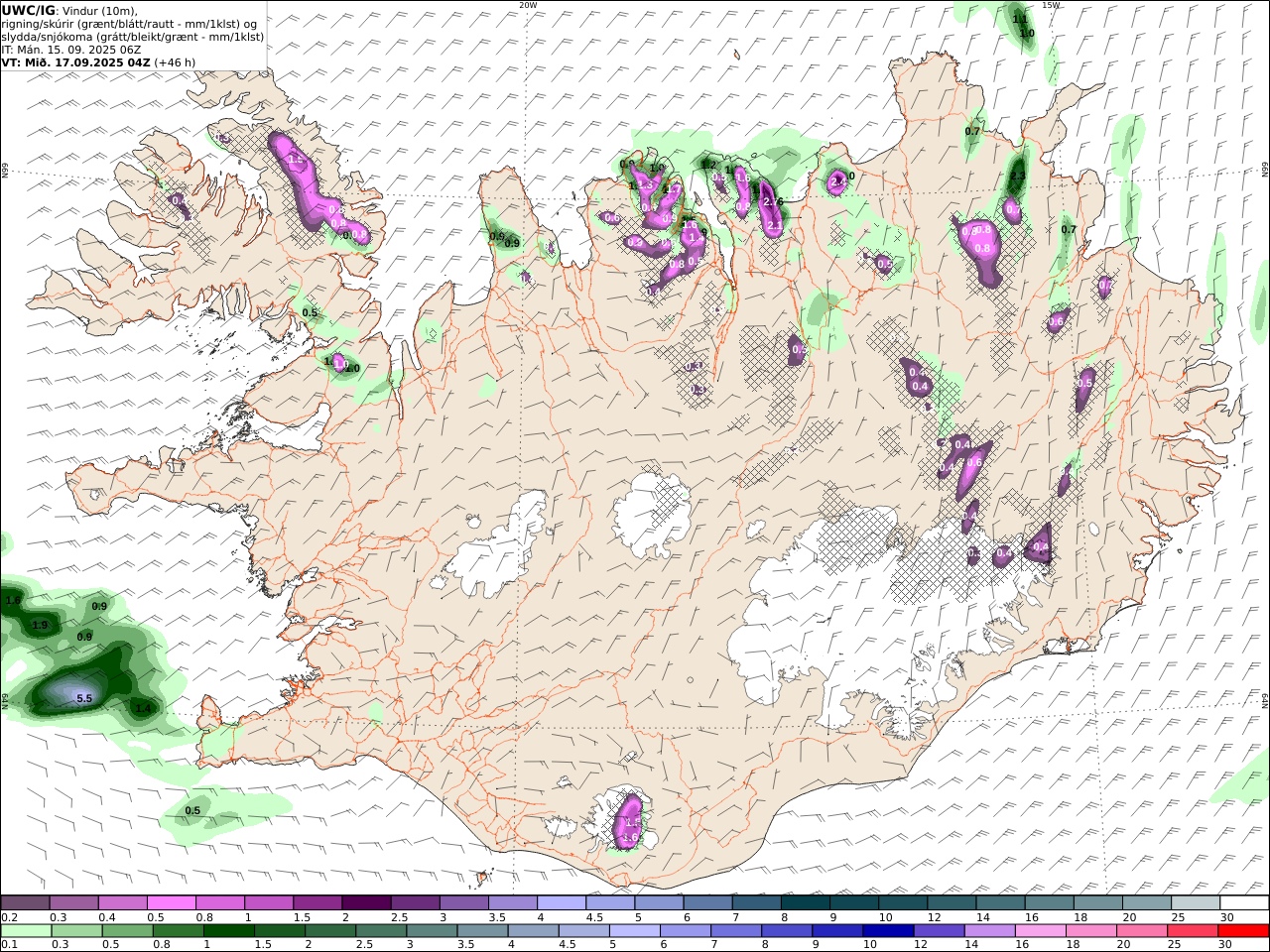This screenshot has width=1270, height=952.
Task: Select navy blue rain swatch between 10 and 12
Action: [887, 930]
